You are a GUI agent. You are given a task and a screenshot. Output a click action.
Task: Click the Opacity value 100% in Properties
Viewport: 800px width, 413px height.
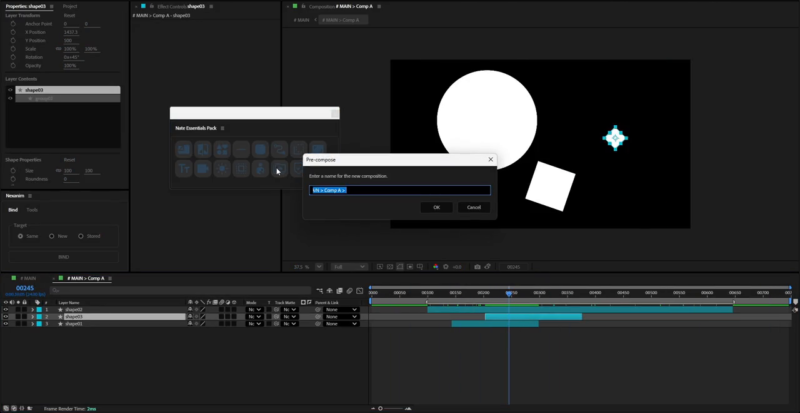tap(70, 65)
